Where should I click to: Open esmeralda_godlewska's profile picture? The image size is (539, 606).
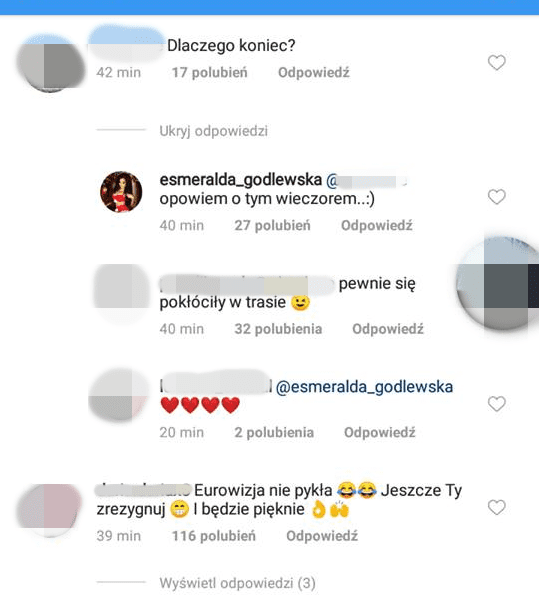pyautogui.click(x=121, y=192)
